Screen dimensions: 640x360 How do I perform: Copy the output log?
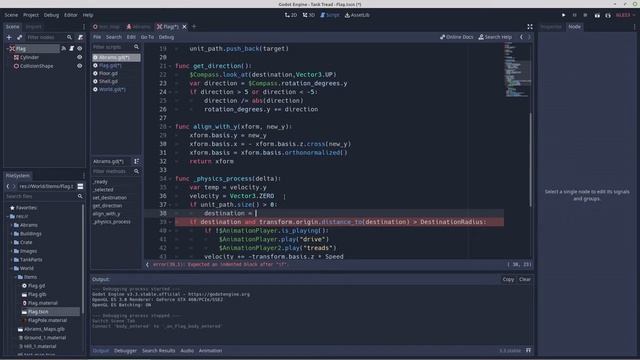pos(508,280)
